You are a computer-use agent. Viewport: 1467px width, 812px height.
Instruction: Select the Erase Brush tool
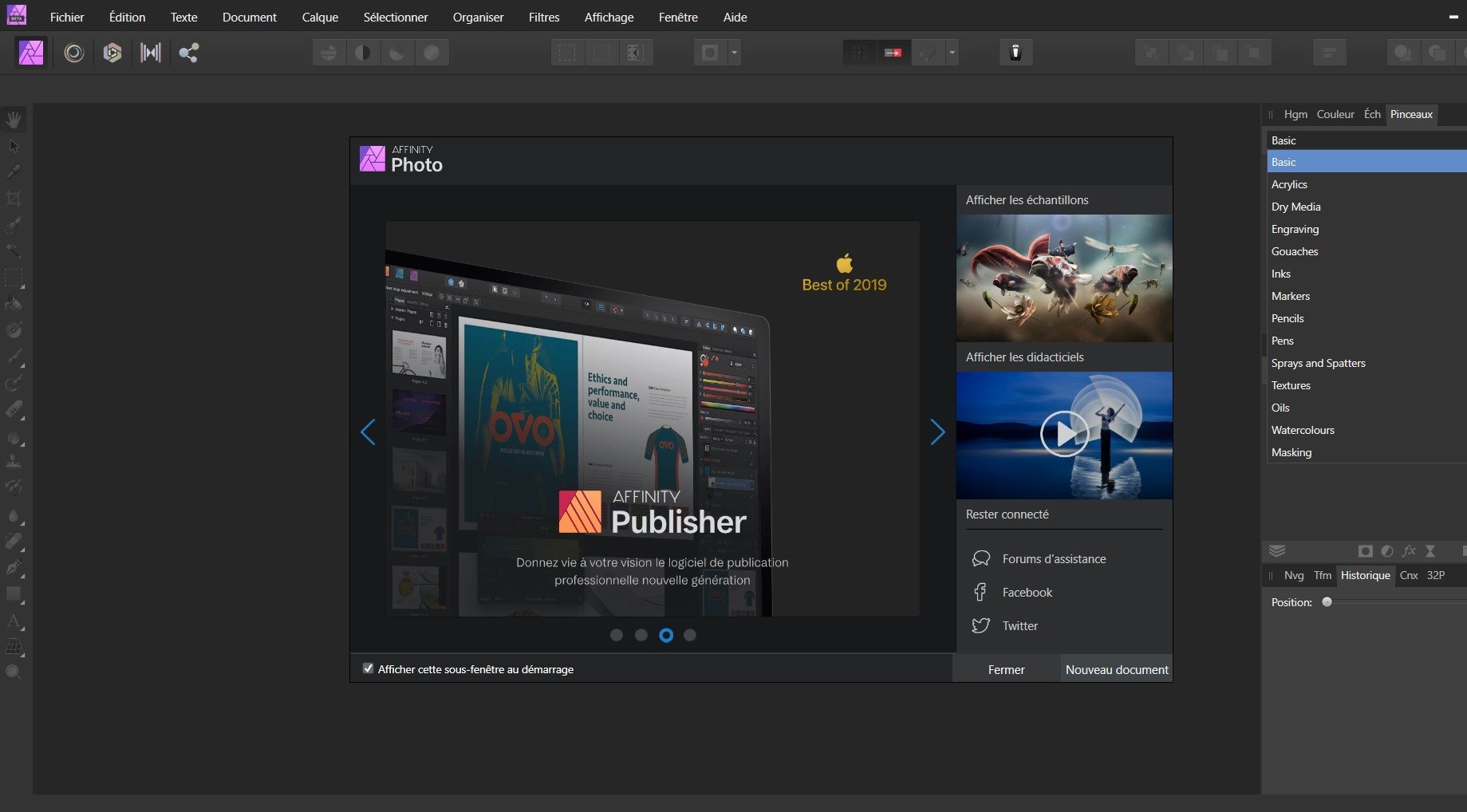click(14, 409)
